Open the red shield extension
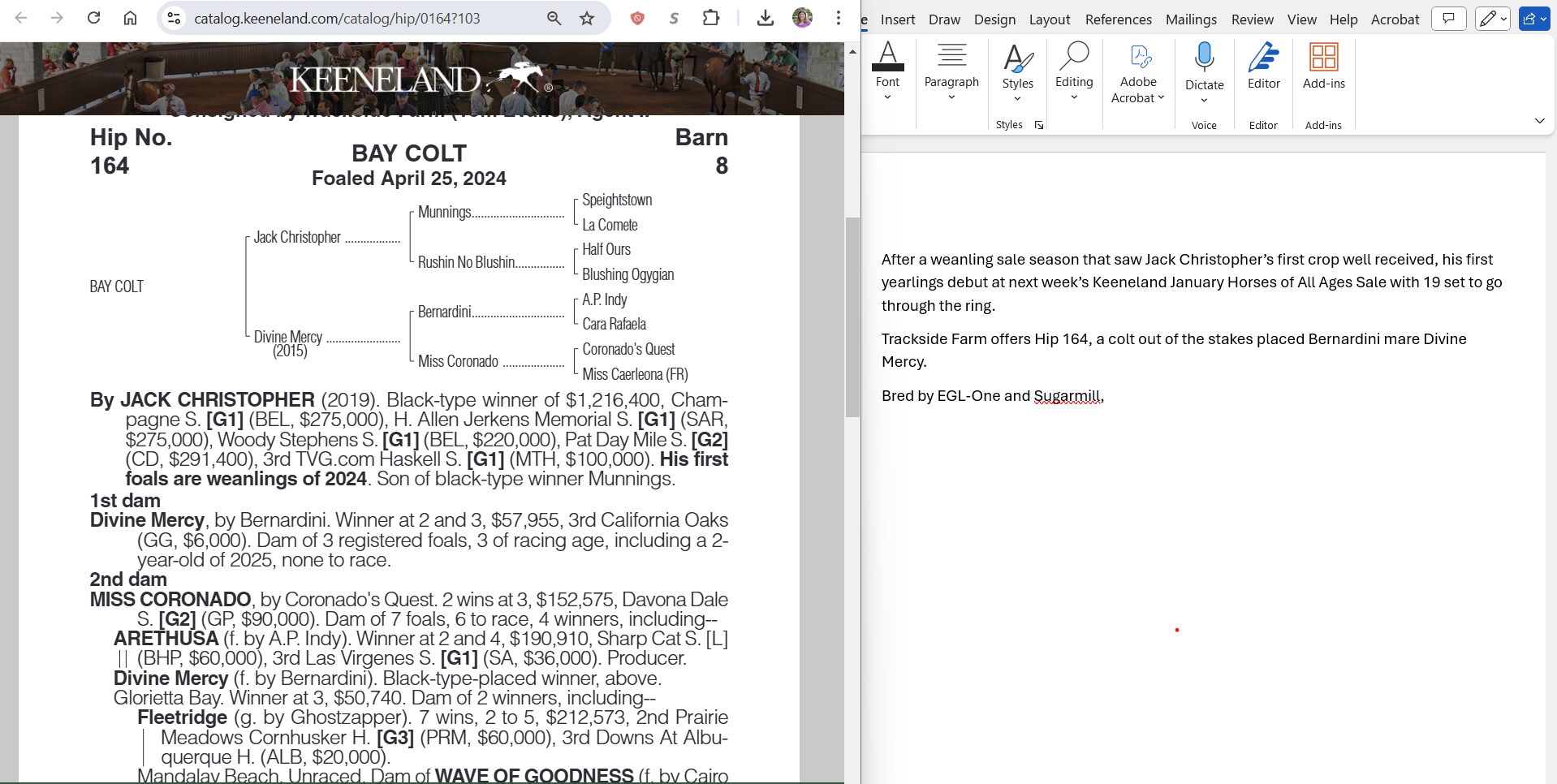 click(637, 18)
